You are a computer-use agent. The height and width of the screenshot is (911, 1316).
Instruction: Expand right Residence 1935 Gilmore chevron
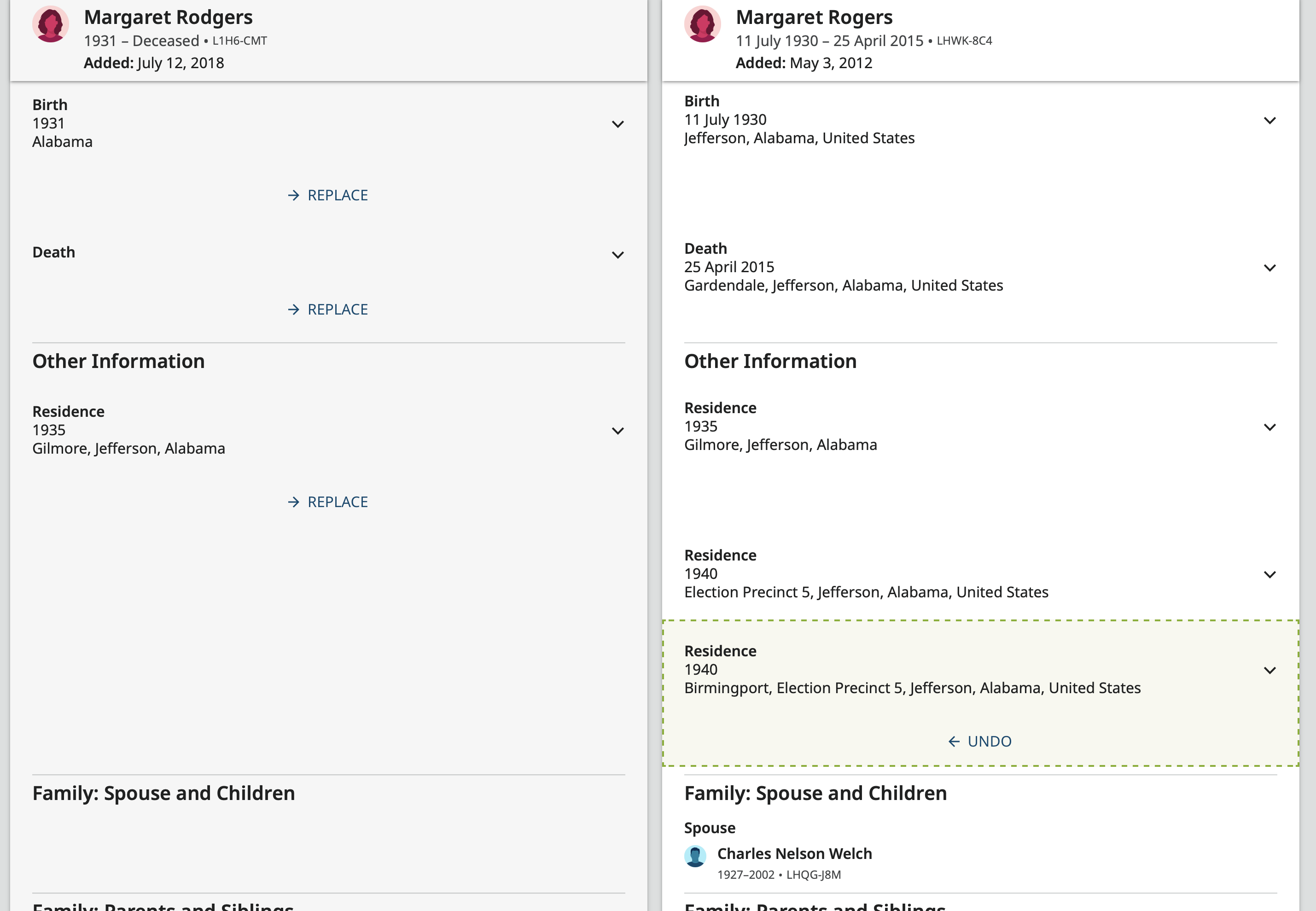coord(1269,427)
